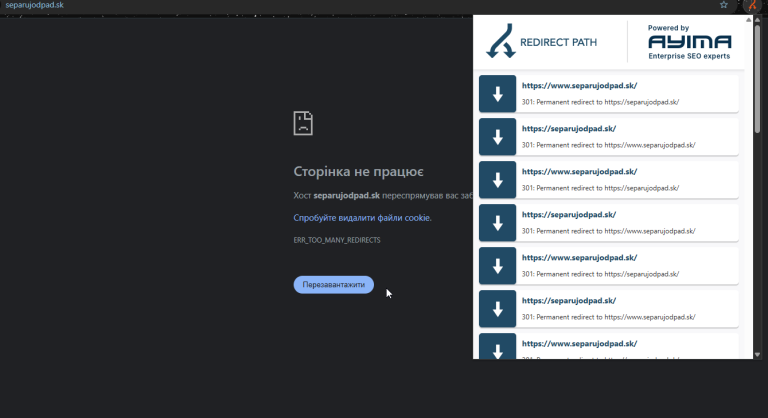
Task: Open the Спробуйте видалити файли cookie link
Action: [x=362, y=218]
